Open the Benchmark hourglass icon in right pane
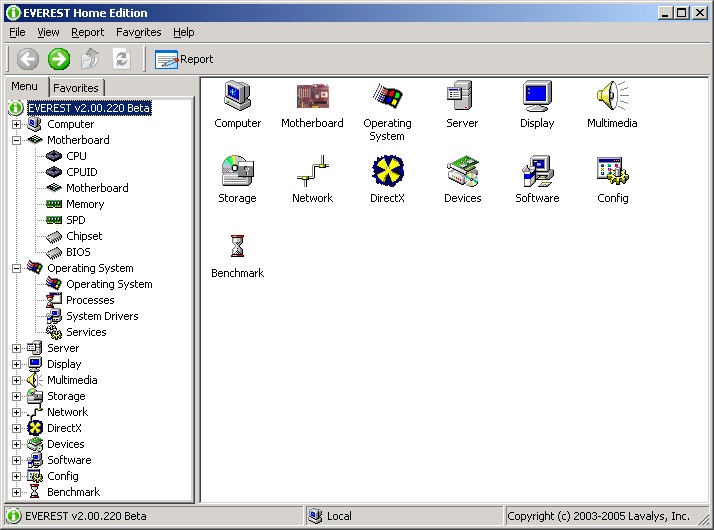Viewport: 714px width, 530px height. click(237, 246)
